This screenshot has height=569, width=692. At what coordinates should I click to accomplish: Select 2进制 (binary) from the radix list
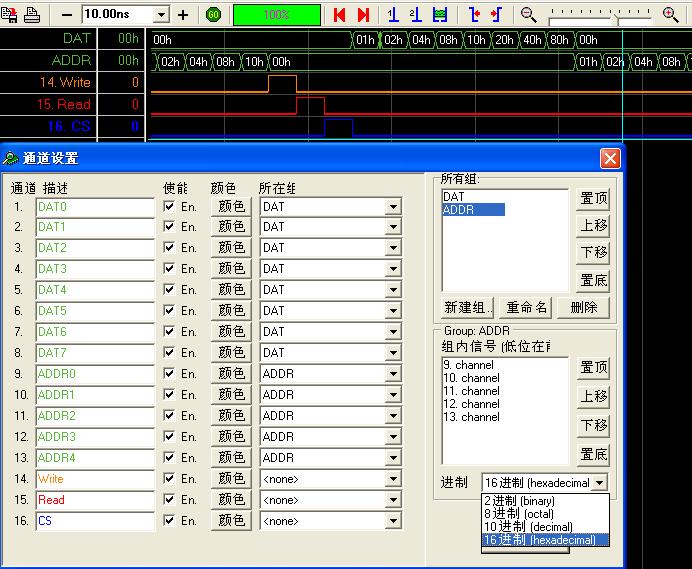pos(518,501)
